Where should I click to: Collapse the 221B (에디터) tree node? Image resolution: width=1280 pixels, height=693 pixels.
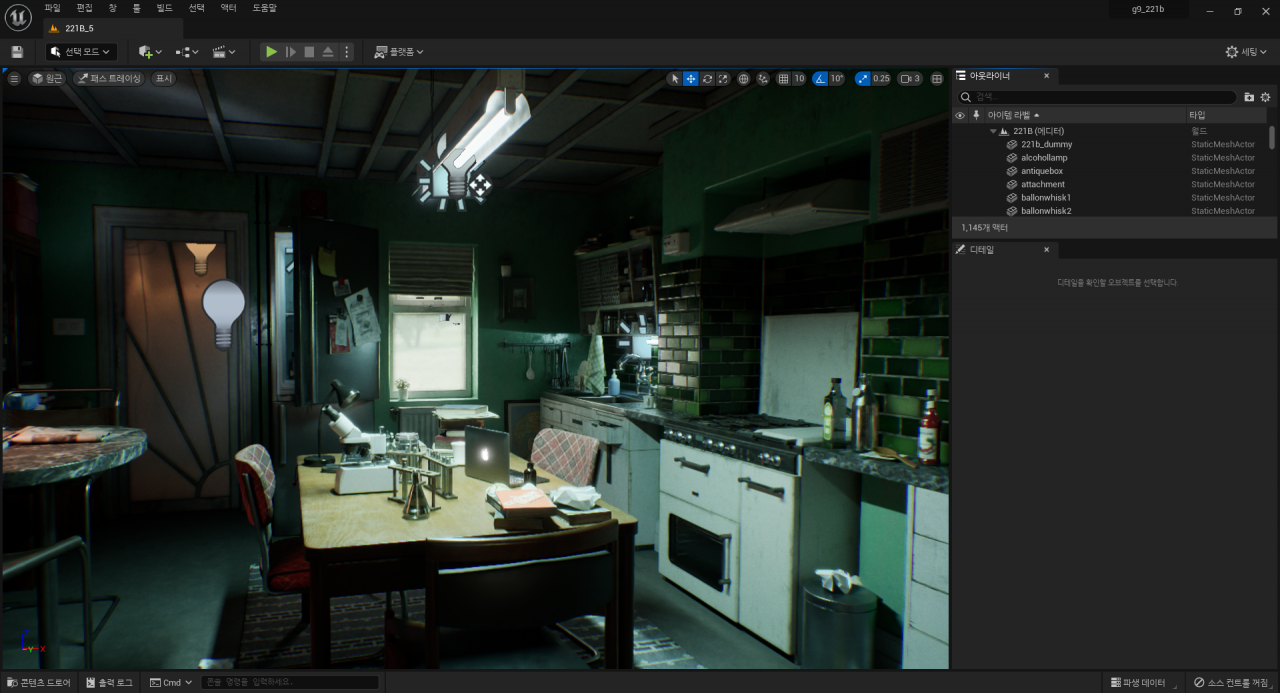point(994,131)
